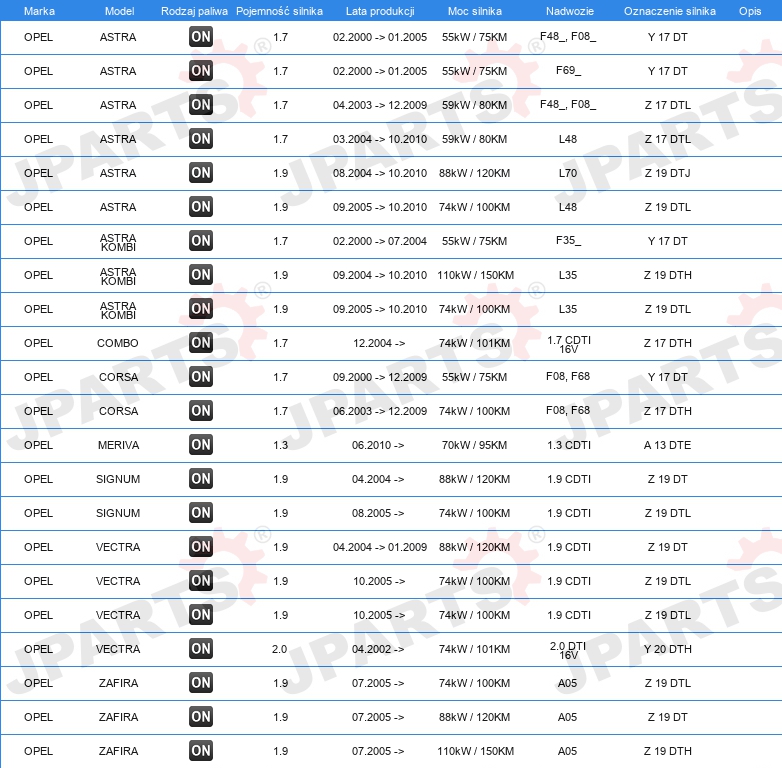This screenshot has height=768, width=782.
Task: Click production years 04.2003 -> 12.2009
Action: point(380,105)
